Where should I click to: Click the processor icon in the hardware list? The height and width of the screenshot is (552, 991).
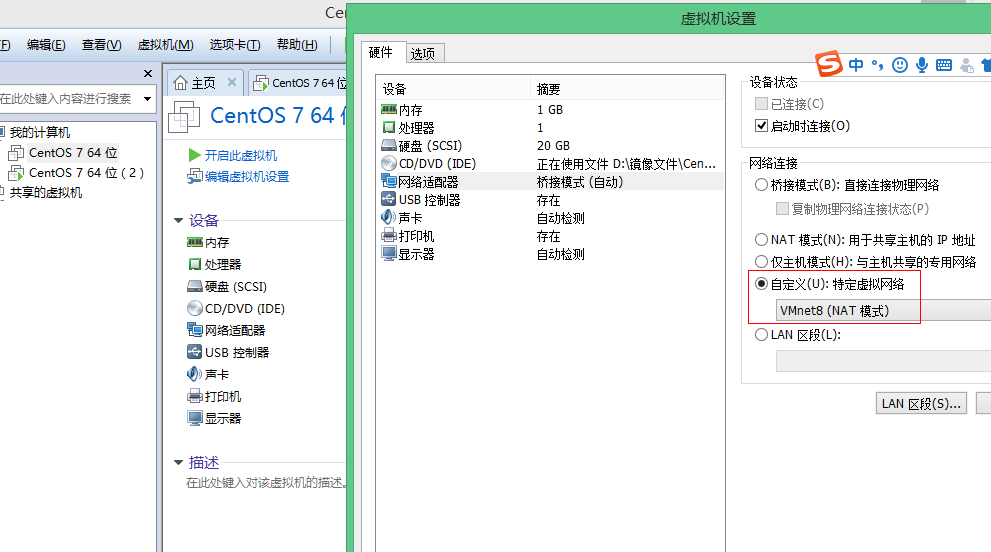click(x=389, y=128)
